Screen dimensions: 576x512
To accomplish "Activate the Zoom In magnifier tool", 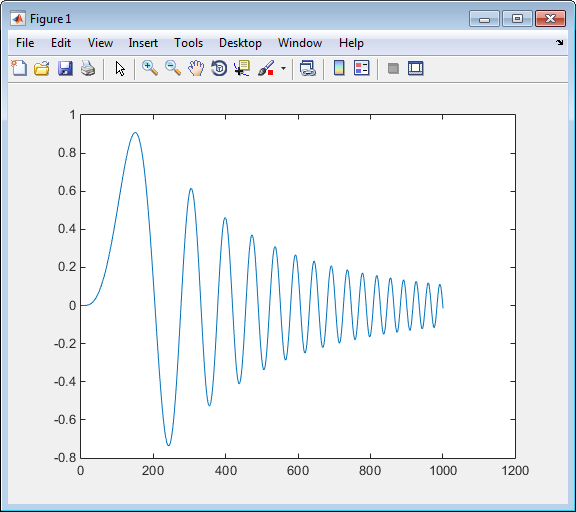I will pos(150,68).
